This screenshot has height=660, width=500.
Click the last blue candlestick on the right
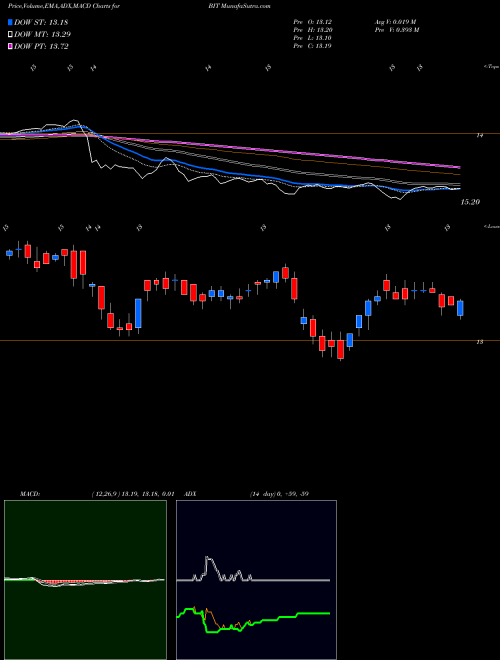(x=460, y=309)
